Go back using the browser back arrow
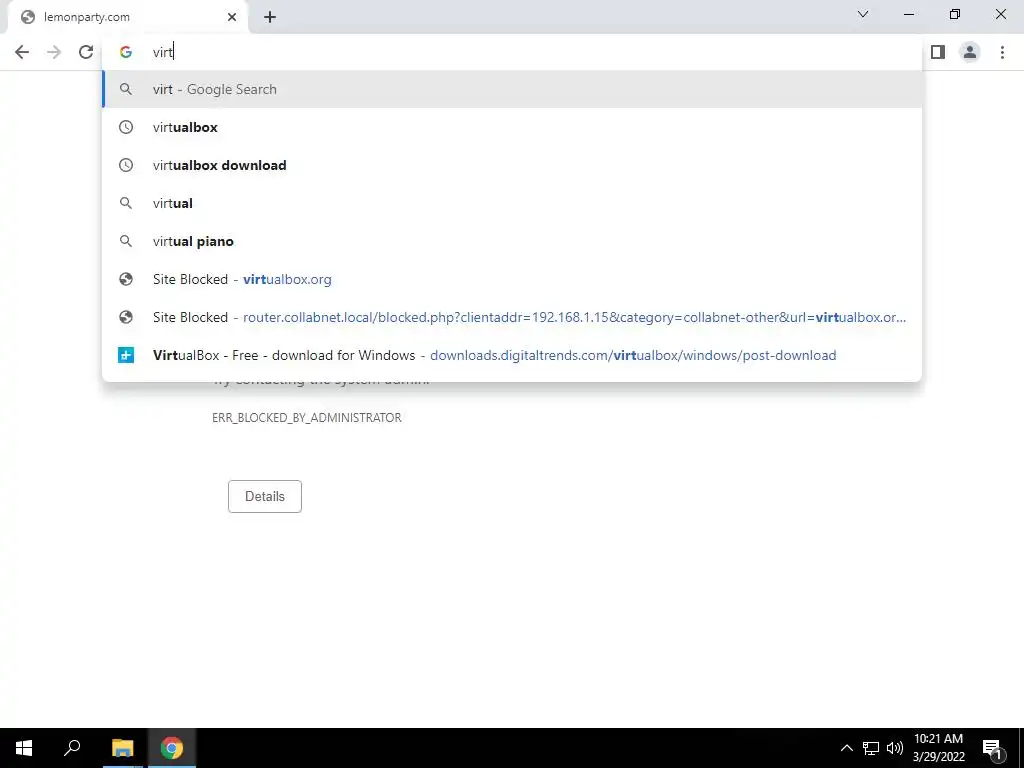Screen dimensions: 1024x768 22,52
